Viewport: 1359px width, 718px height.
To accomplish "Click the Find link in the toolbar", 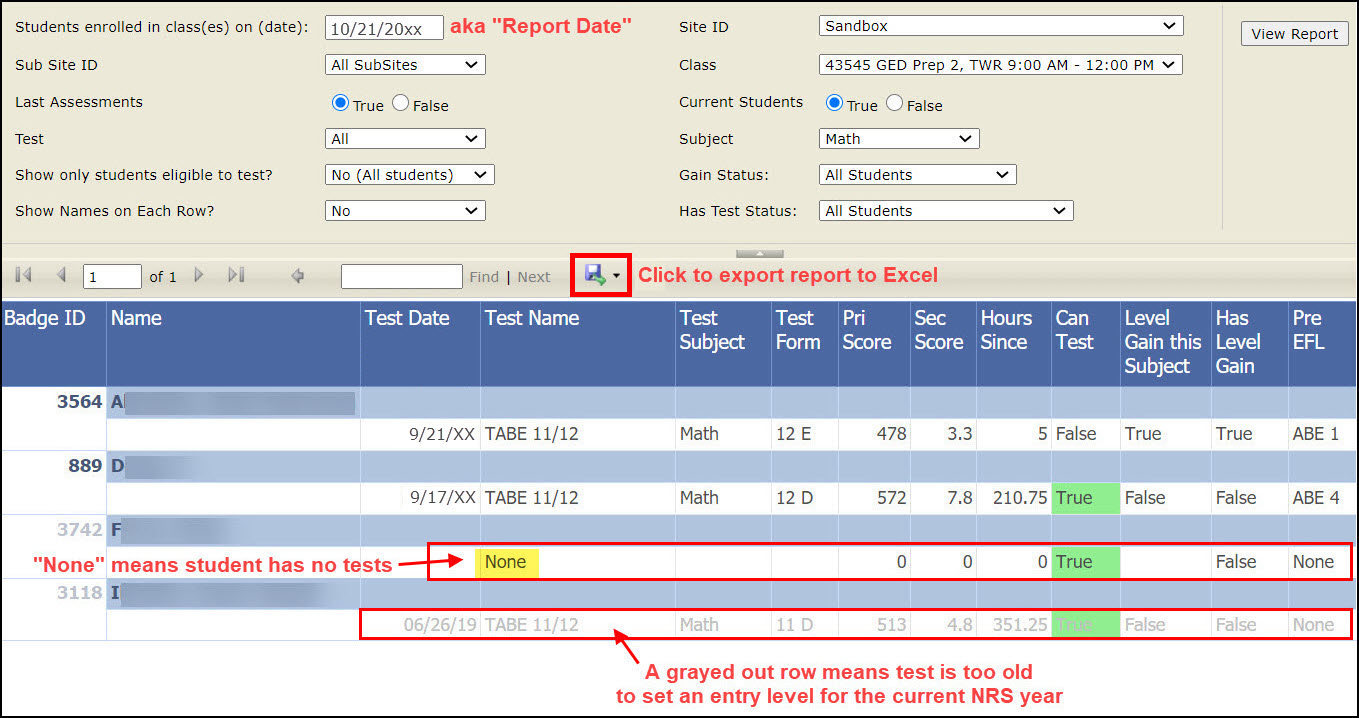I will [x=484, y=277].
